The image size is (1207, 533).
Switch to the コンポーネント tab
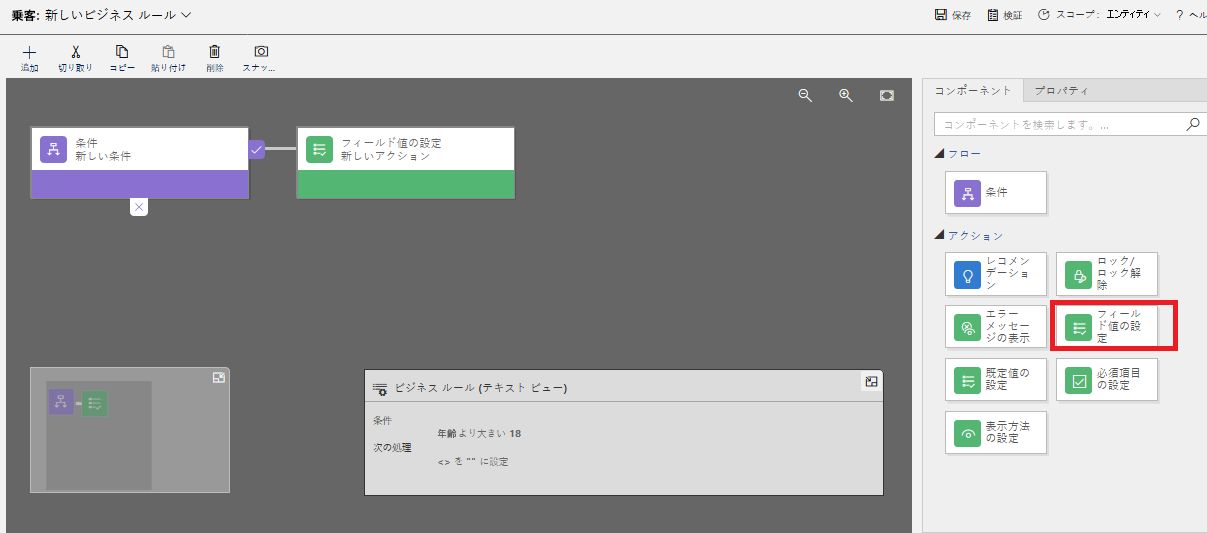pos(973,90)
